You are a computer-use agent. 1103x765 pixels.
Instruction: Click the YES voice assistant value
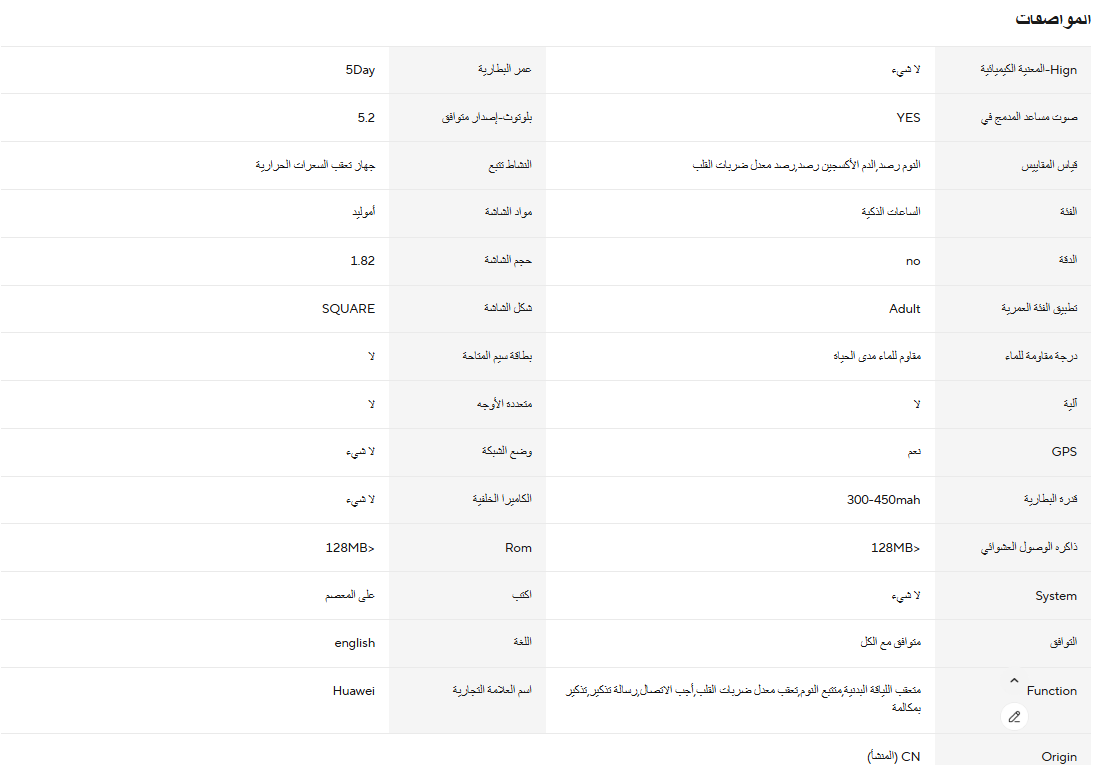pos(908,117)
